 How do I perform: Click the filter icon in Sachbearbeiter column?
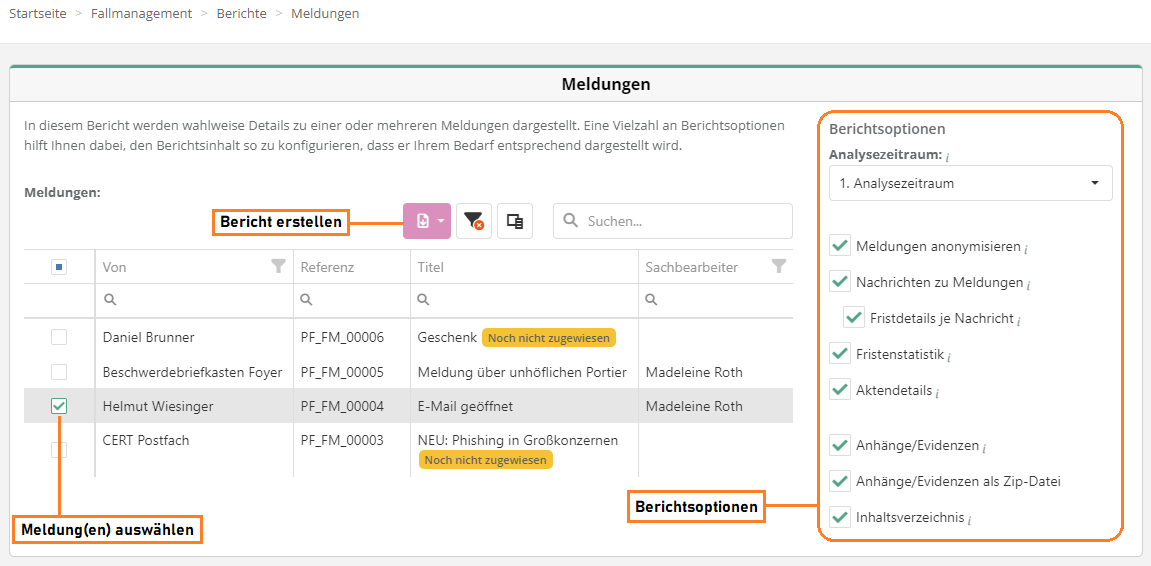tap(778, 267)
